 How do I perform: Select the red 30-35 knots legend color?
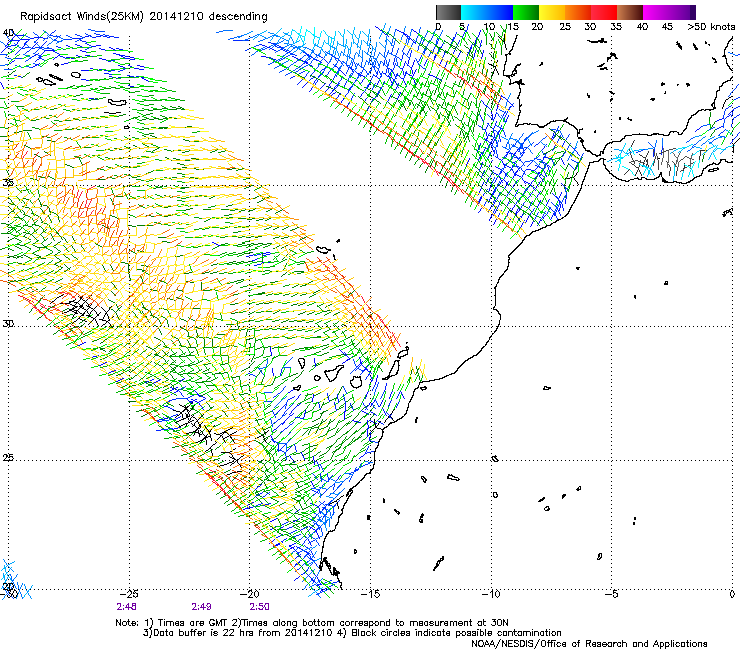tap(604, 12)
